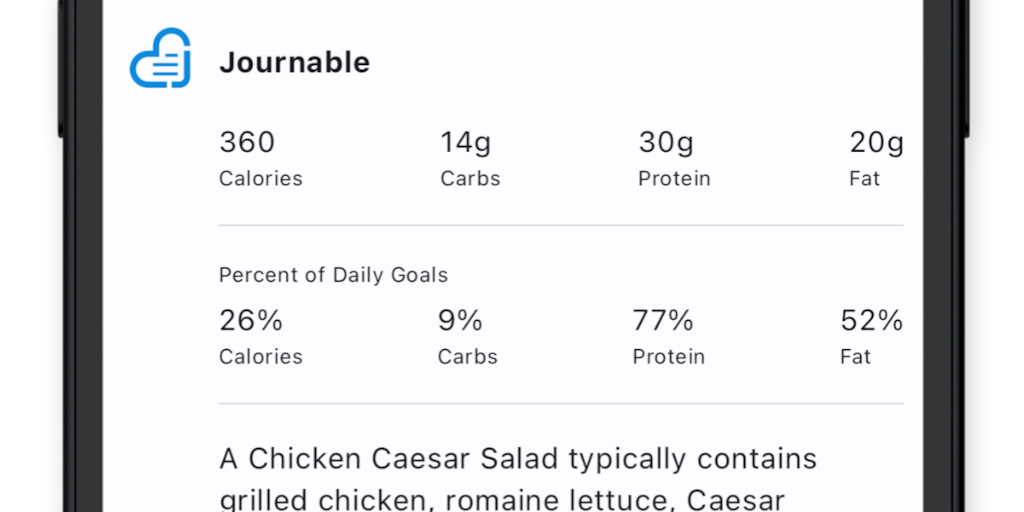Tap the 14g carbs value
Image resolution: width=1024 pixels, height=512 pixels.
466,143
